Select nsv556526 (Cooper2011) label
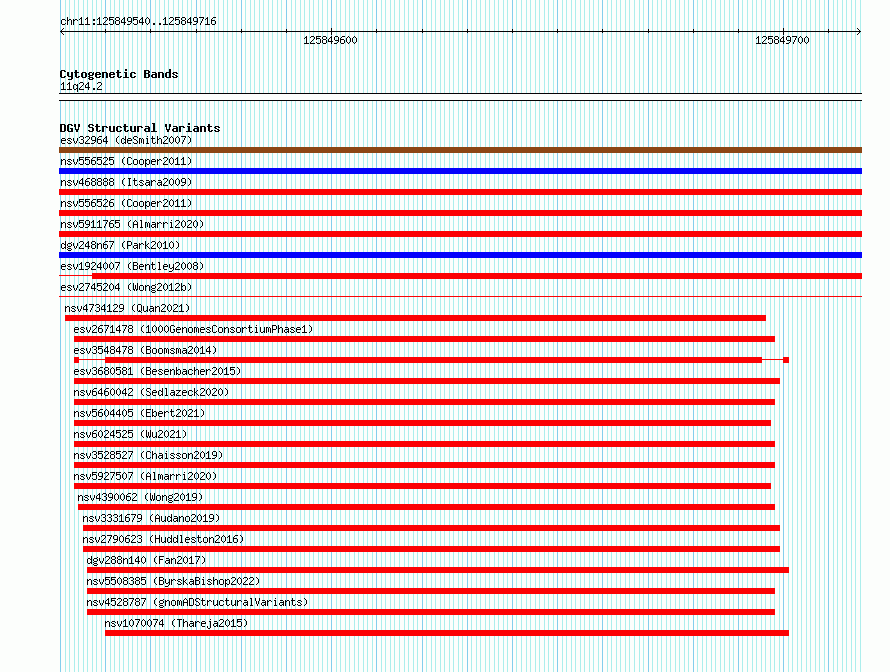The width and height of the screenshot is (890, 672). click(x=126, y=203)
